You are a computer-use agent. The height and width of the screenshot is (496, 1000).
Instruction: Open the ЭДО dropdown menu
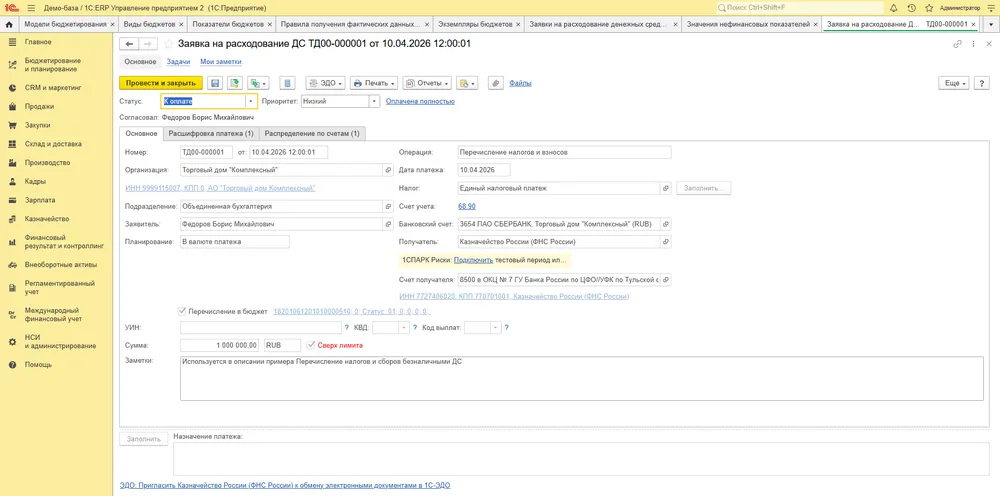click(x=326, y=83)
